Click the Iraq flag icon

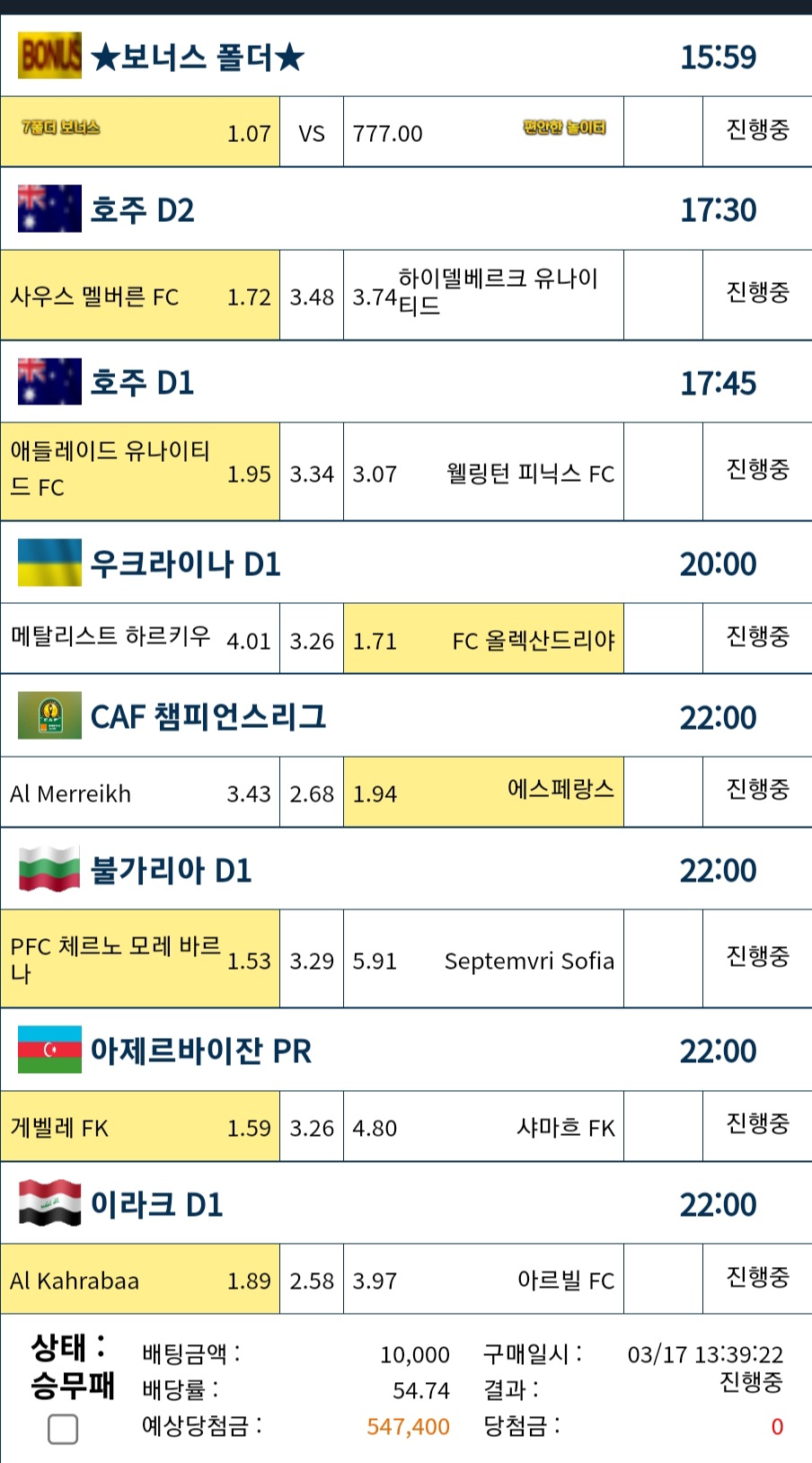[x=49, y=1202]
